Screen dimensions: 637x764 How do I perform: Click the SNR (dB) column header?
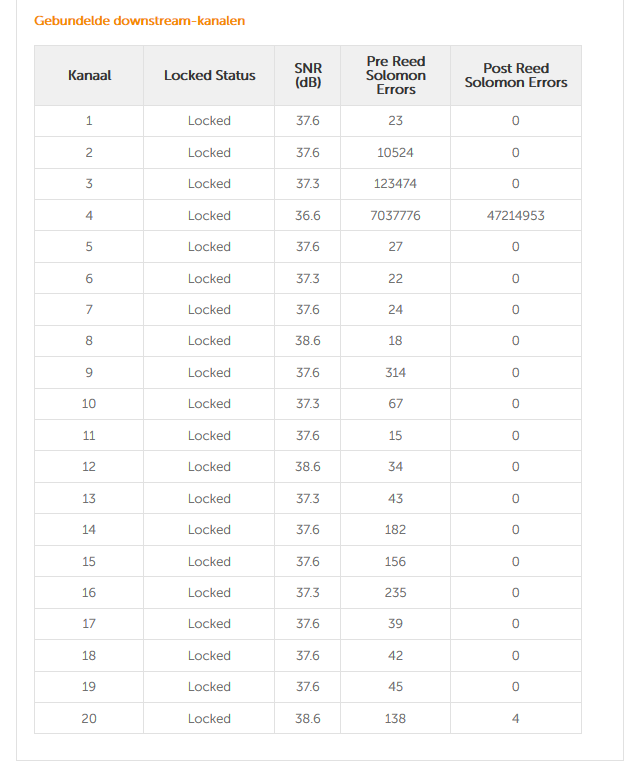tap(307, 75)
